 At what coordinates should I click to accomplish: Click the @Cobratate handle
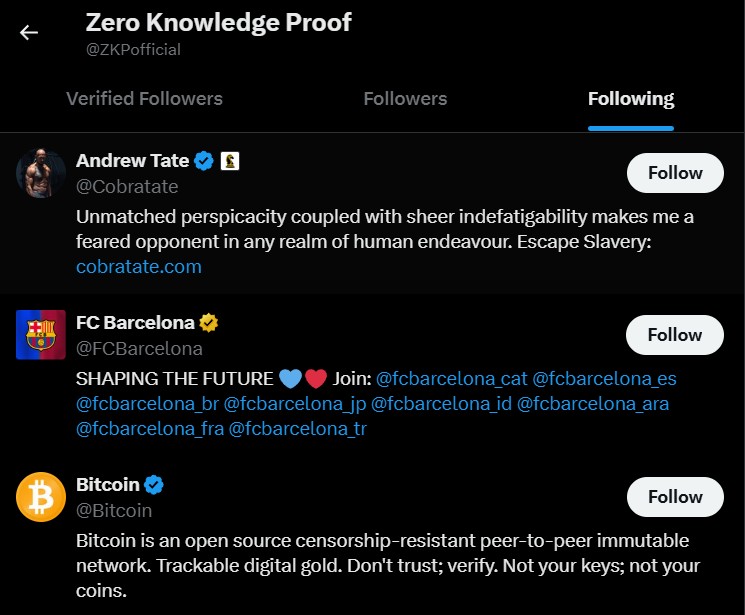click(x=127, y=186)
